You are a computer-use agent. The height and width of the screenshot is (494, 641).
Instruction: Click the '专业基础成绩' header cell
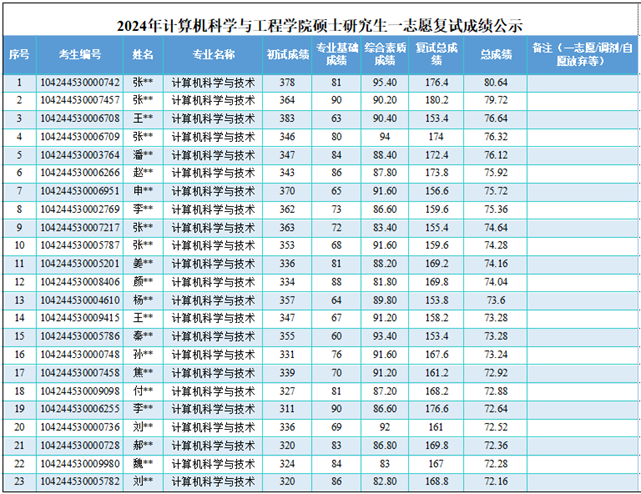click(x=334, y=54)
